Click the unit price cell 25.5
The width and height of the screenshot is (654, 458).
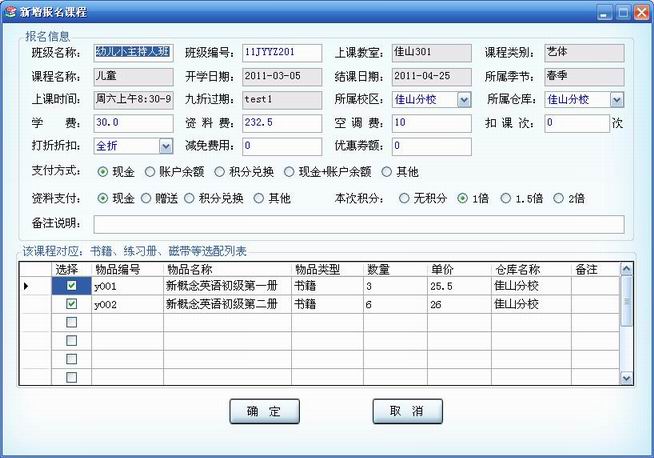click(459, 286)
